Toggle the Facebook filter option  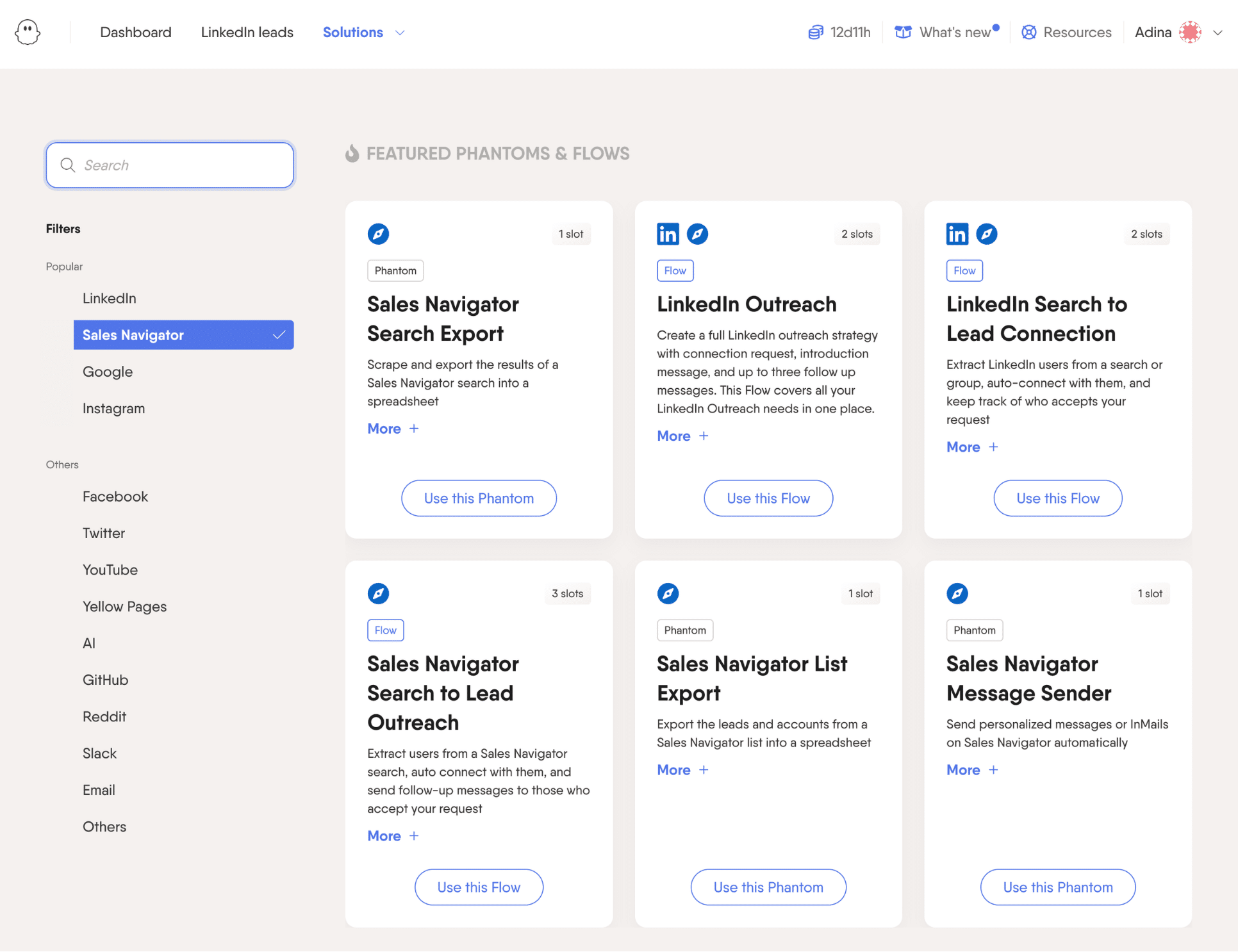tap(115, 497)
